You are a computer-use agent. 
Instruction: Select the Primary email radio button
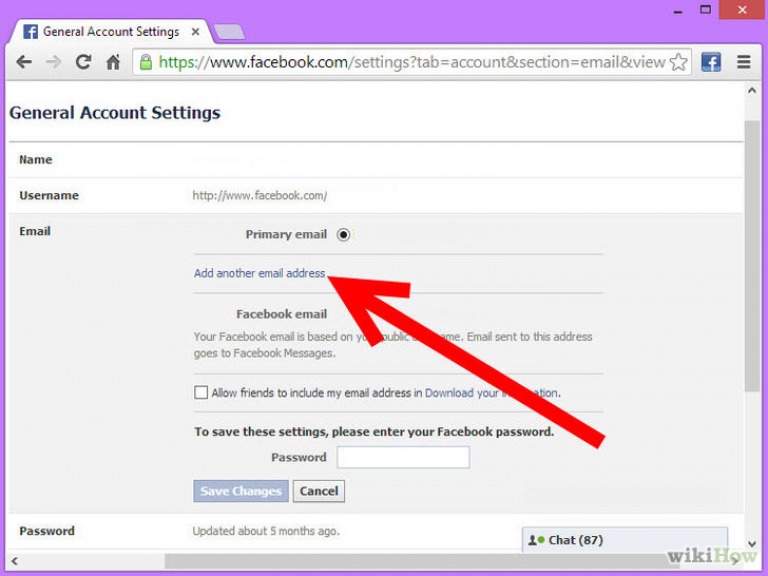coord(343,235)
